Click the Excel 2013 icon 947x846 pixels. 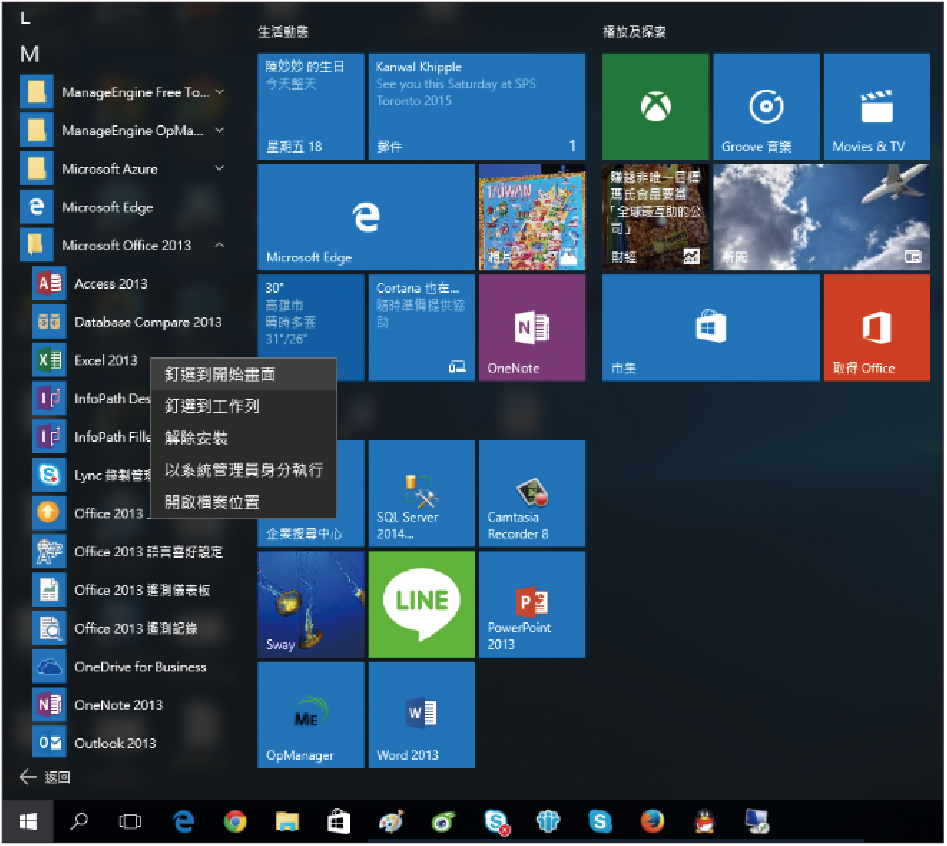pos(49,361)
